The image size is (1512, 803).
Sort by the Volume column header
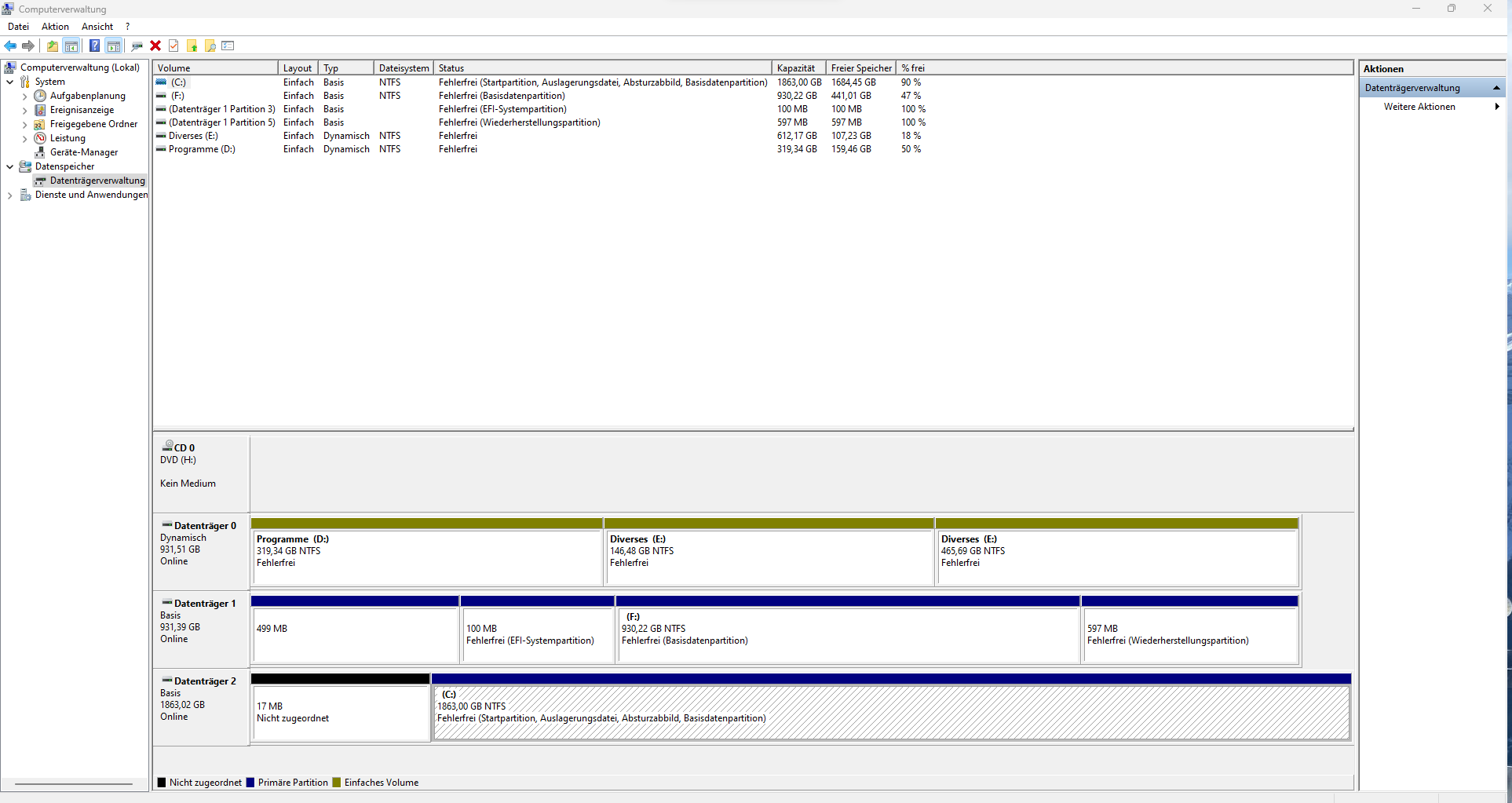(216, 68)
